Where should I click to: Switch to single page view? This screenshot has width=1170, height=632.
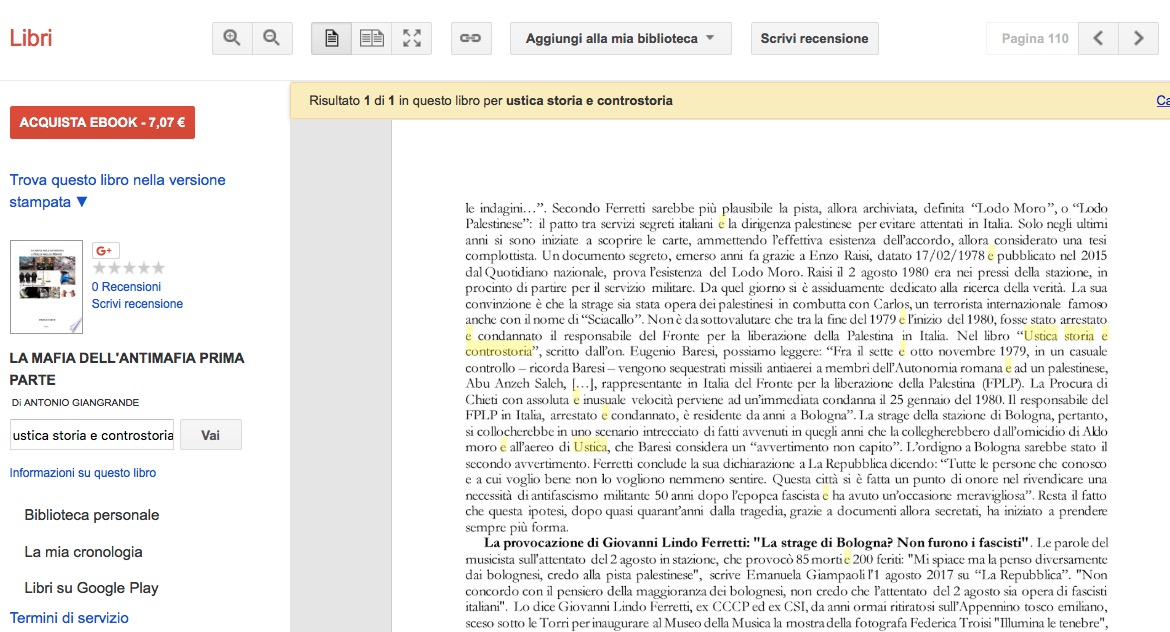coord(331,39)
